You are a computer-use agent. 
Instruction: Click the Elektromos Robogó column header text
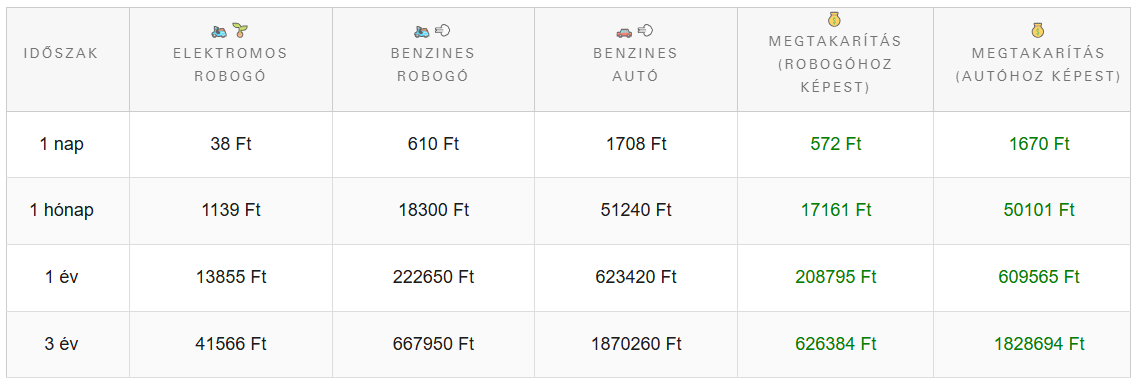pyautogui.click(x=231, y=64)
